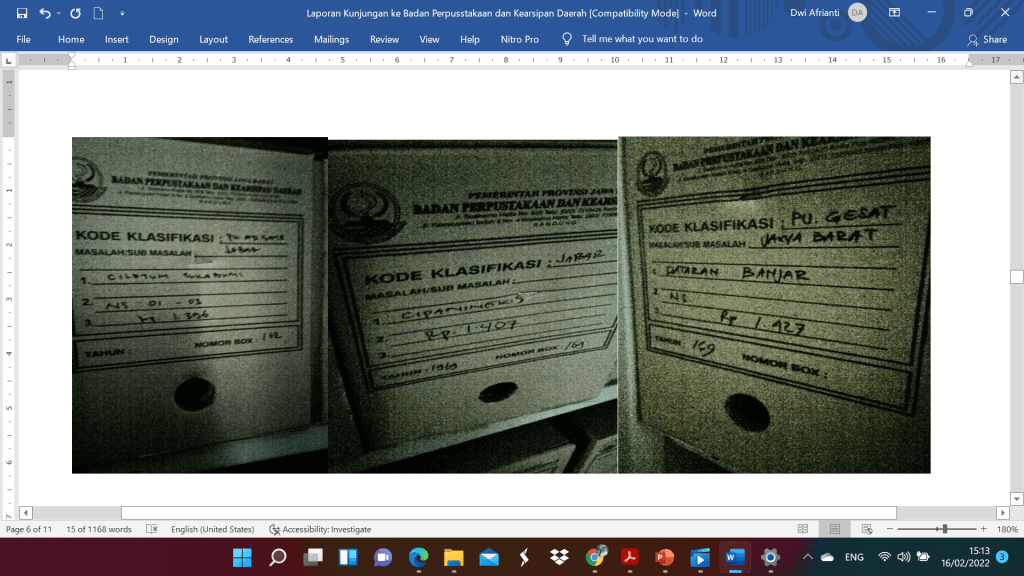Click Accessibility: Investigate in status bar

pyautogui.click(x=320, y=529)
